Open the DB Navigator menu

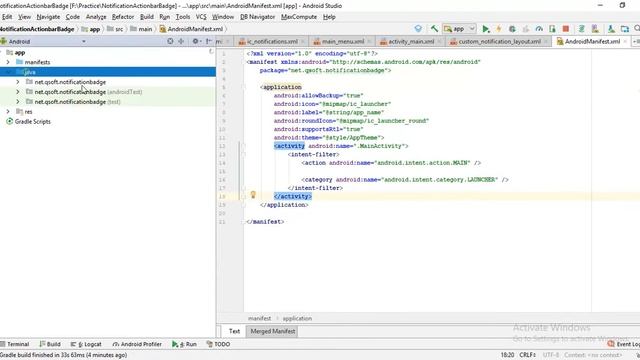258,17
